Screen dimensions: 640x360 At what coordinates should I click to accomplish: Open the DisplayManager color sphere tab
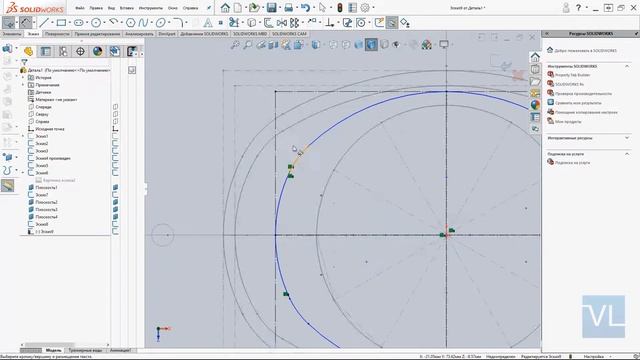[98, 51]
